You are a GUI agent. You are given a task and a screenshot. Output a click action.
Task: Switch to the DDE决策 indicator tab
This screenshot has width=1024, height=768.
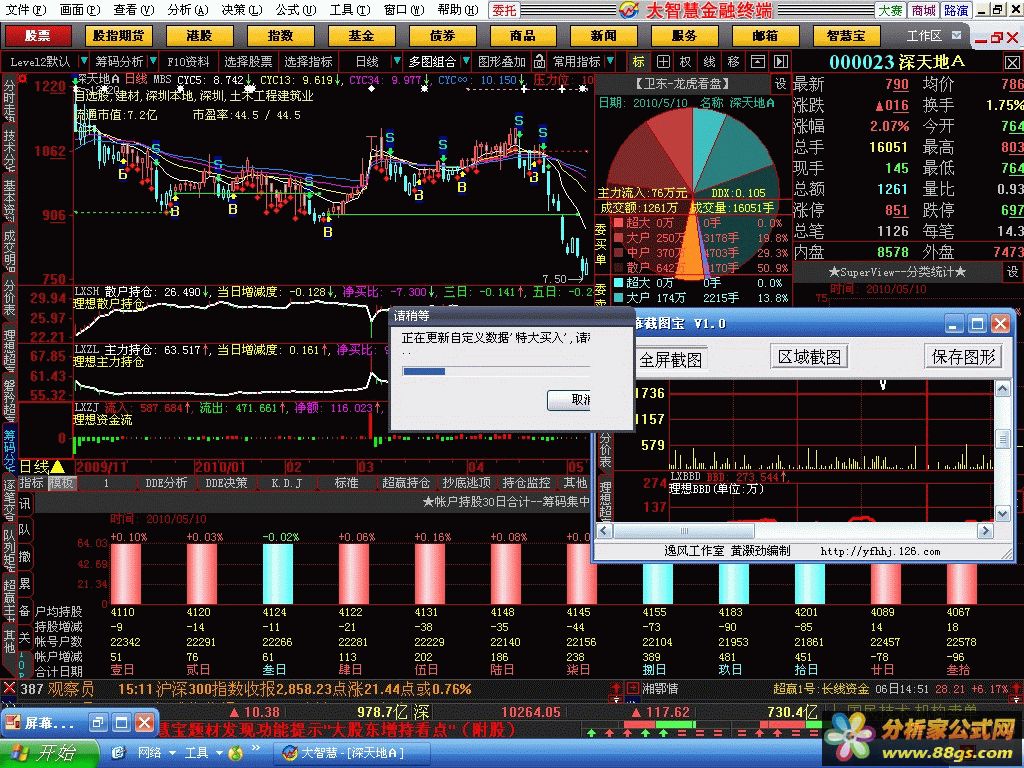point(226,483)
